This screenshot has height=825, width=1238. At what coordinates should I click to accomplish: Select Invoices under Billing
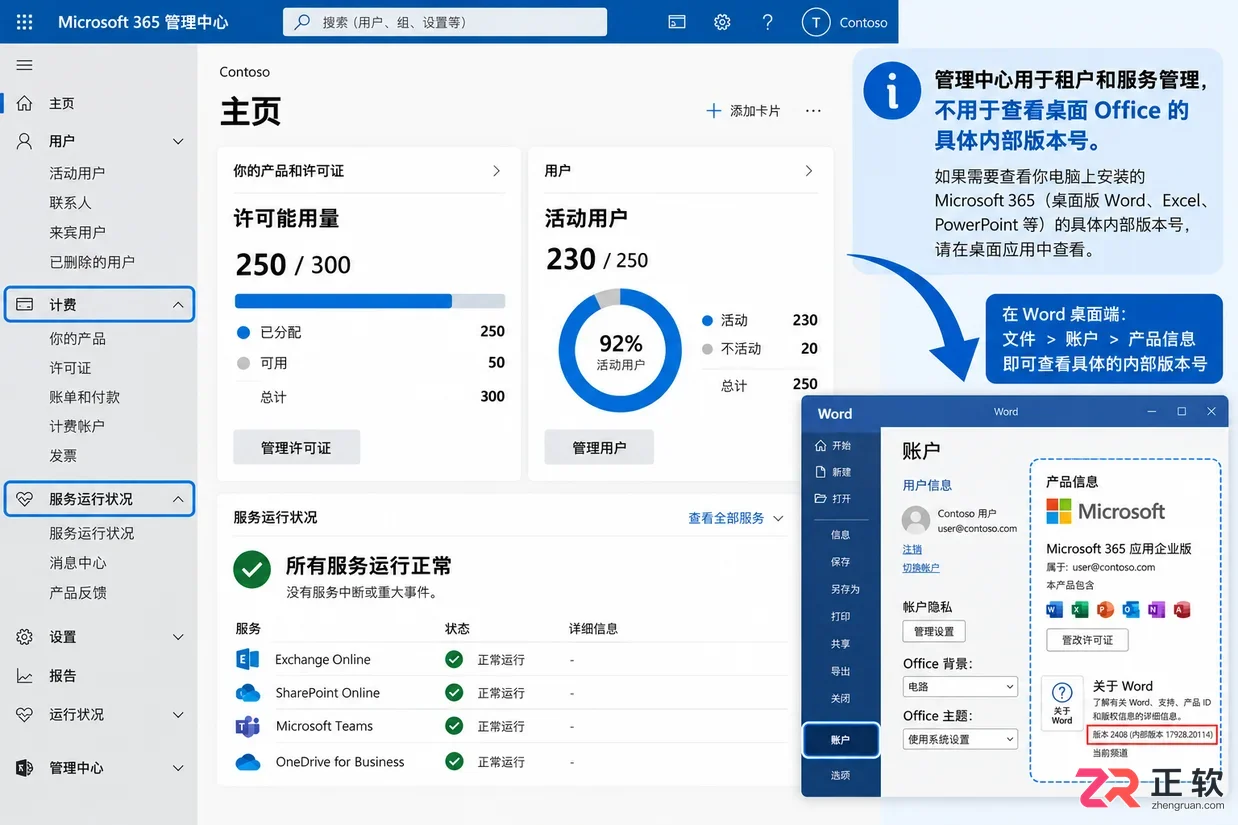point(63,455)
